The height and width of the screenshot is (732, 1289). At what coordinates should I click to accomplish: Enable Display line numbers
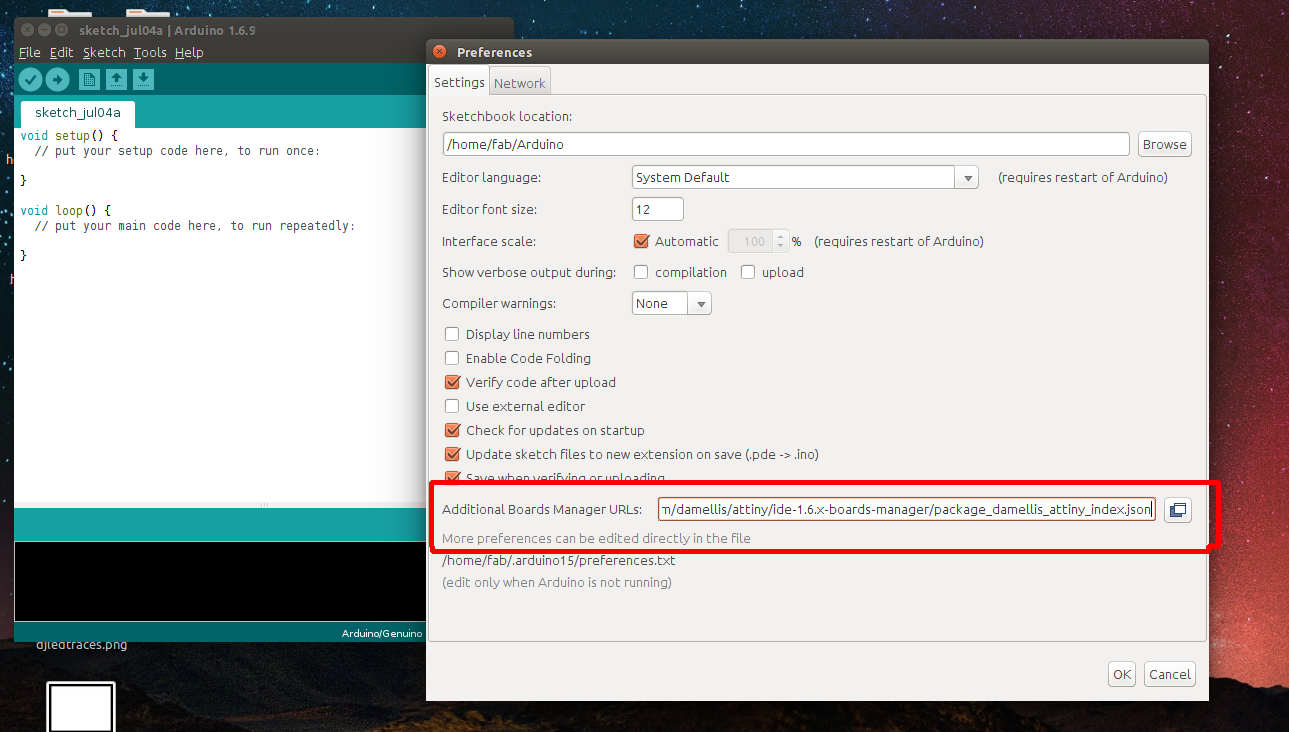(x=452, y=334)
